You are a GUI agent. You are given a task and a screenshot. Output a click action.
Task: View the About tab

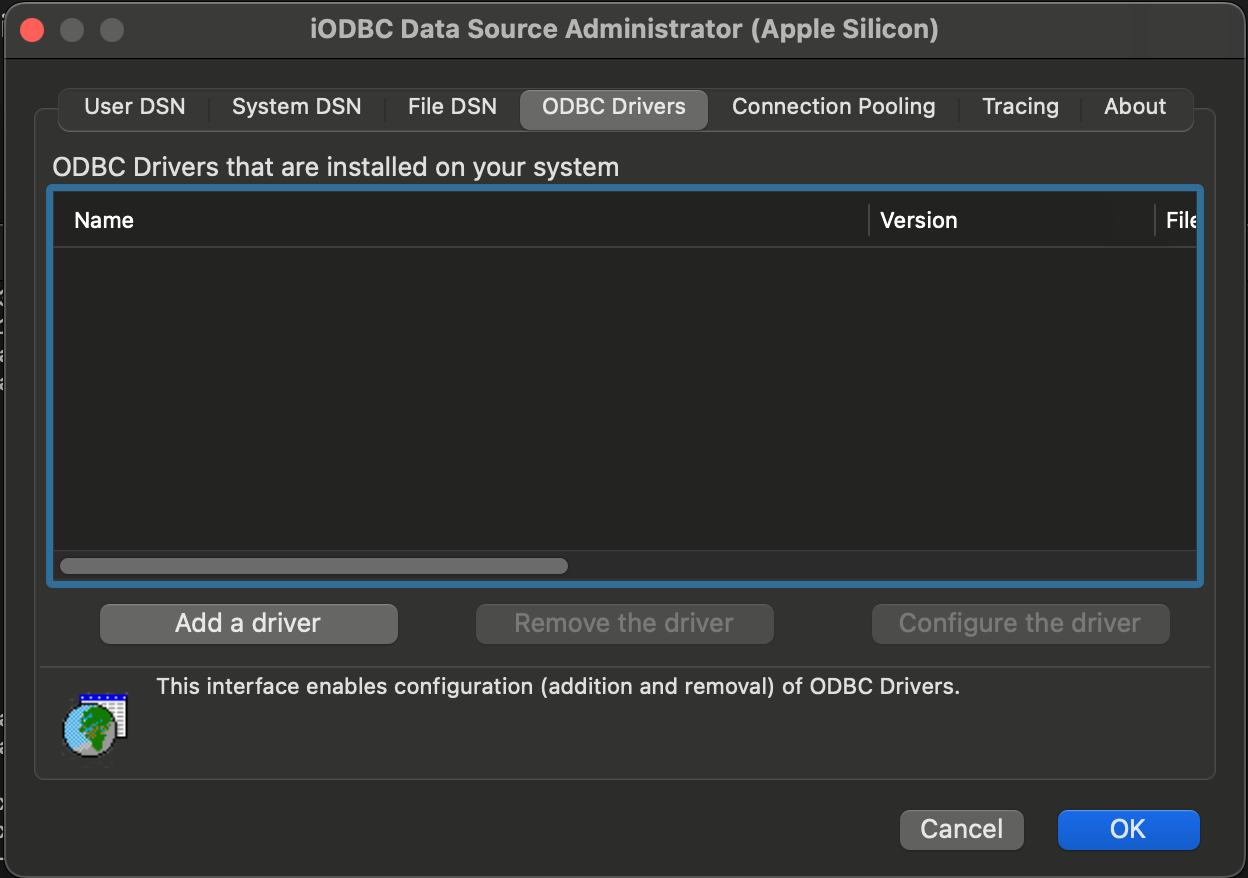[x=1134, y=106]
